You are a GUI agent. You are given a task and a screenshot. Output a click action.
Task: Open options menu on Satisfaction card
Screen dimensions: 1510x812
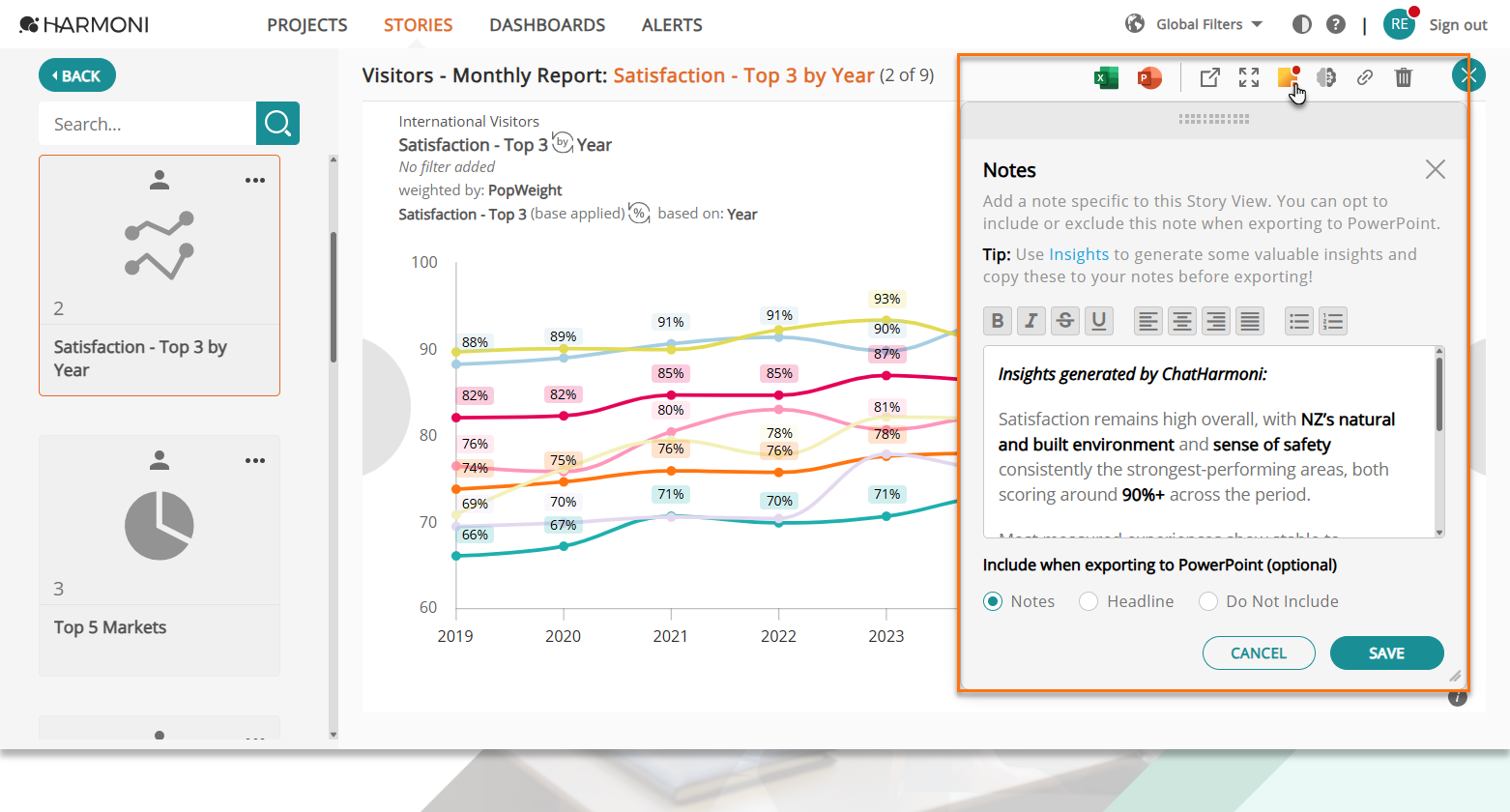(x=255, y=181)
